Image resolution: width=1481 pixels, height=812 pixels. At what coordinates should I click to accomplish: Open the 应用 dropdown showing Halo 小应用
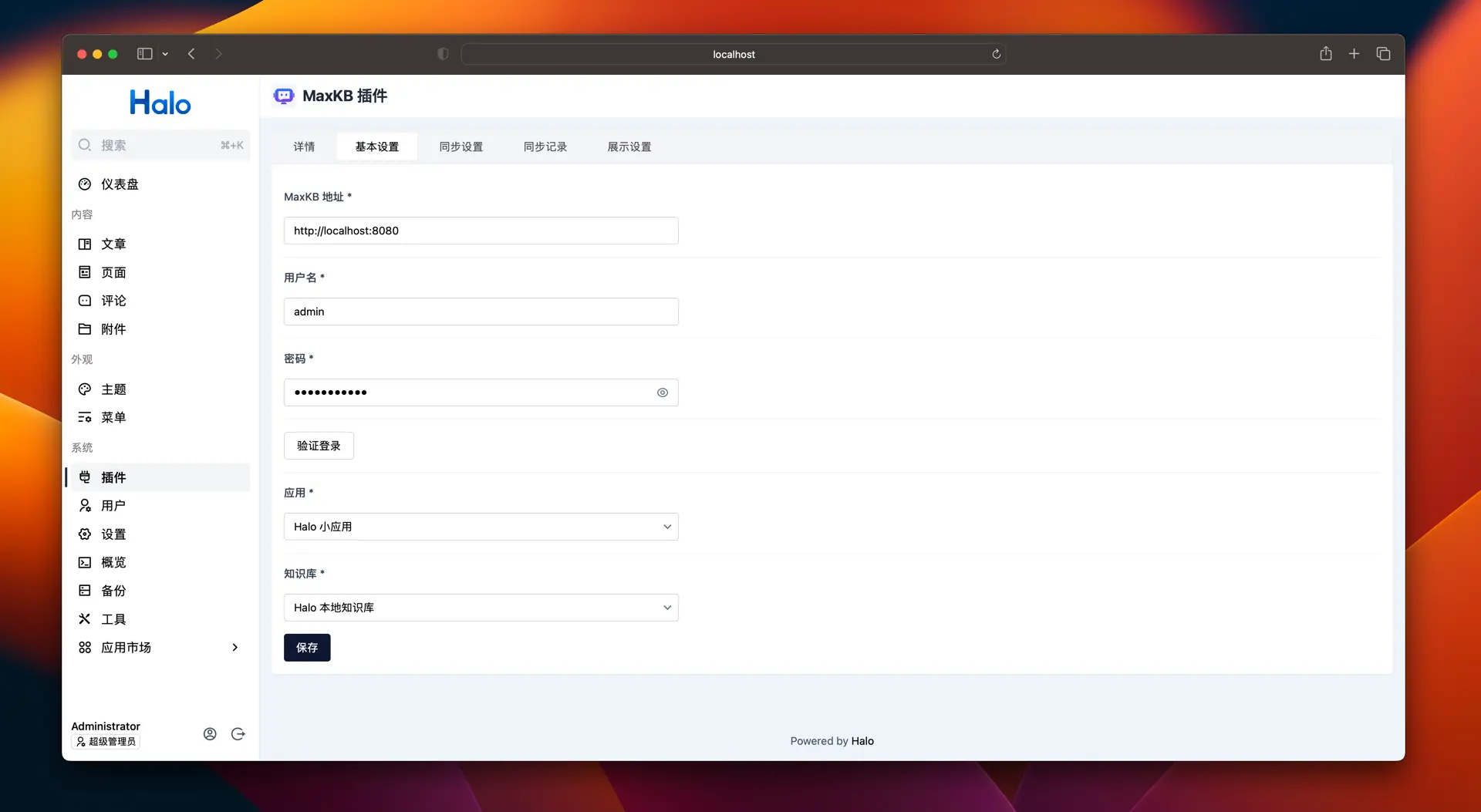click(481, 527)
